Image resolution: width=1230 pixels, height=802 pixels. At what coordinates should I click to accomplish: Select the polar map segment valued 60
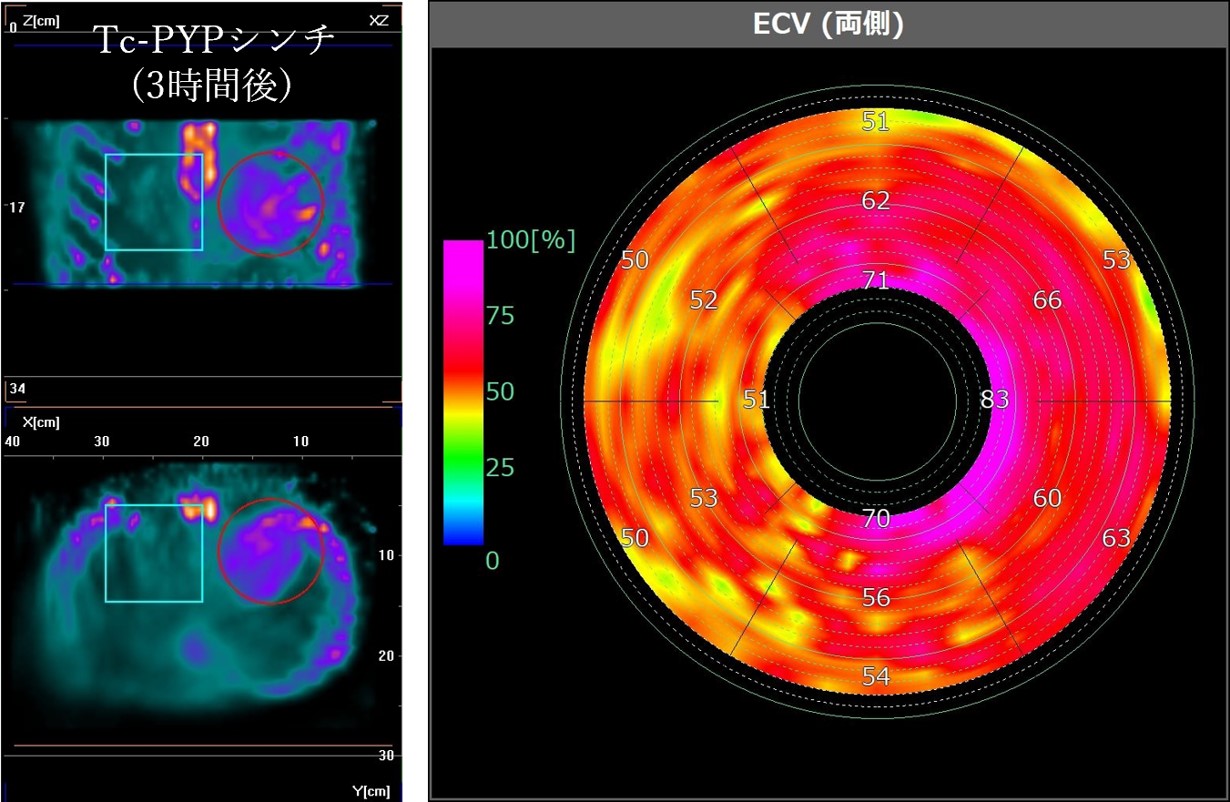(x=1046, y=498)
